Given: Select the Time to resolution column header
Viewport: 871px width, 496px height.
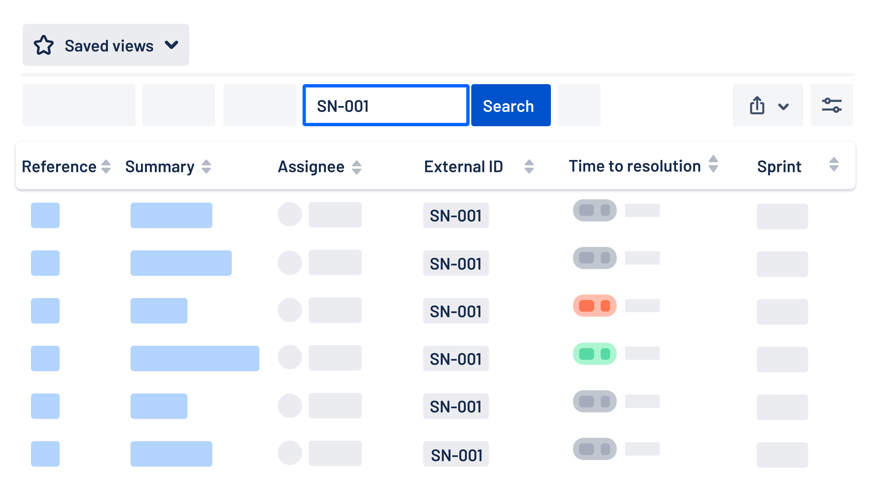Looking at the screenshot, I should (x=634, y=166).
